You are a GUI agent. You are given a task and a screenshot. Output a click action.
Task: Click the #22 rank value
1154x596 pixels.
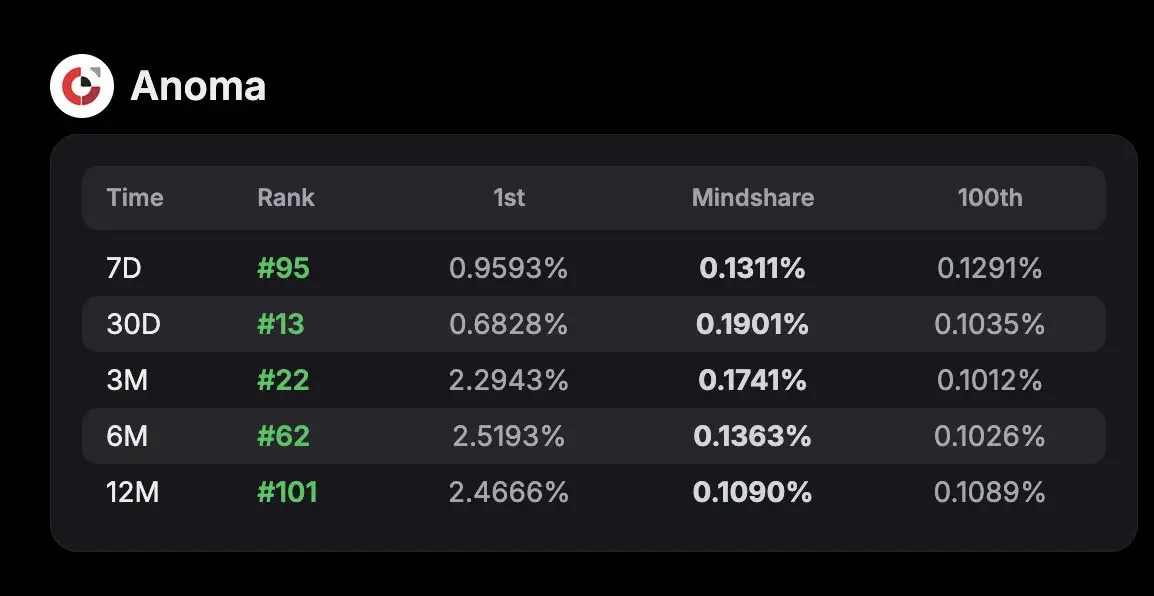283,380
